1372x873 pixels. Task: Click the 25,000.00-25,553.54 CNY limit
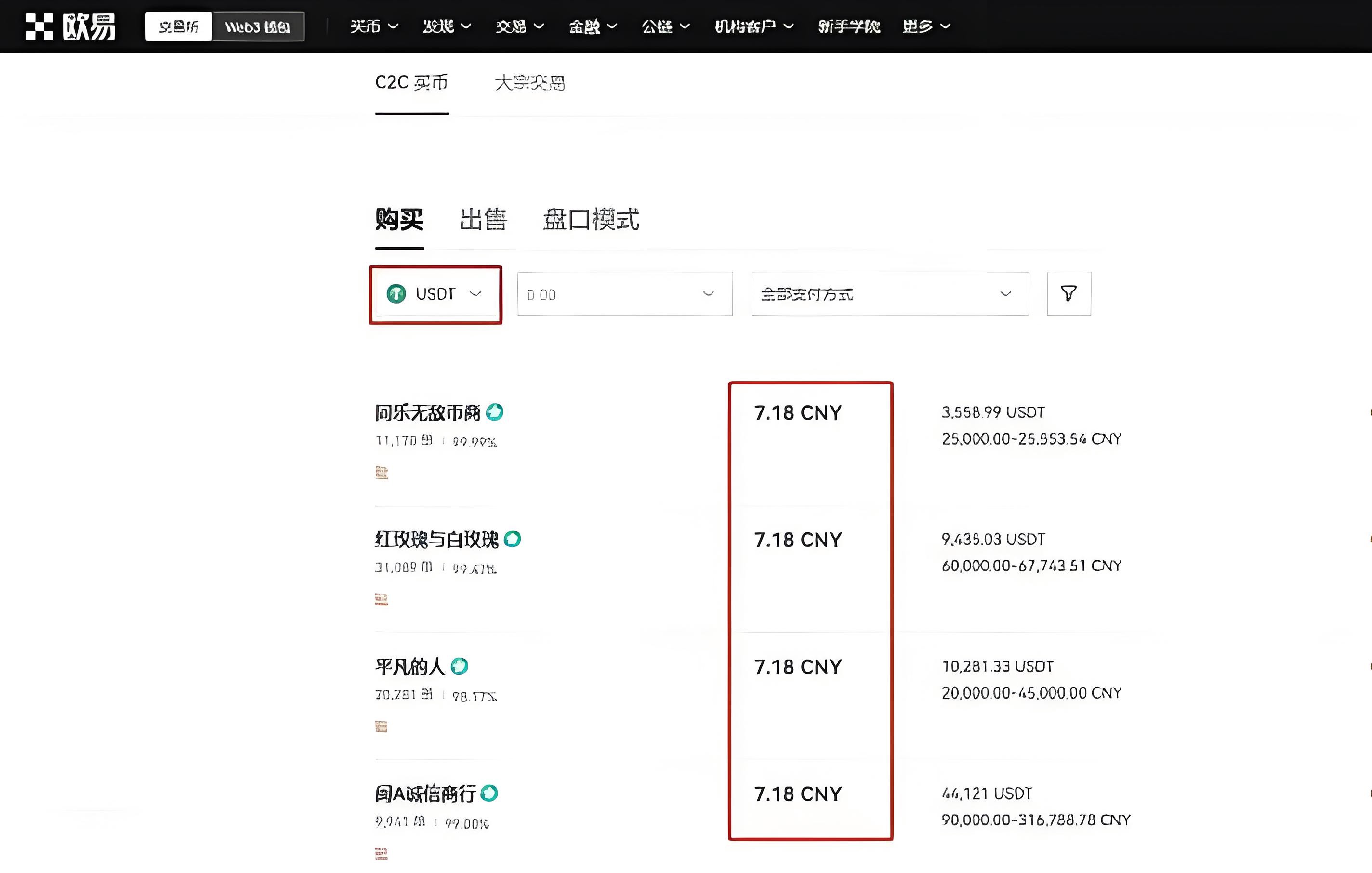pos(1031,439)
